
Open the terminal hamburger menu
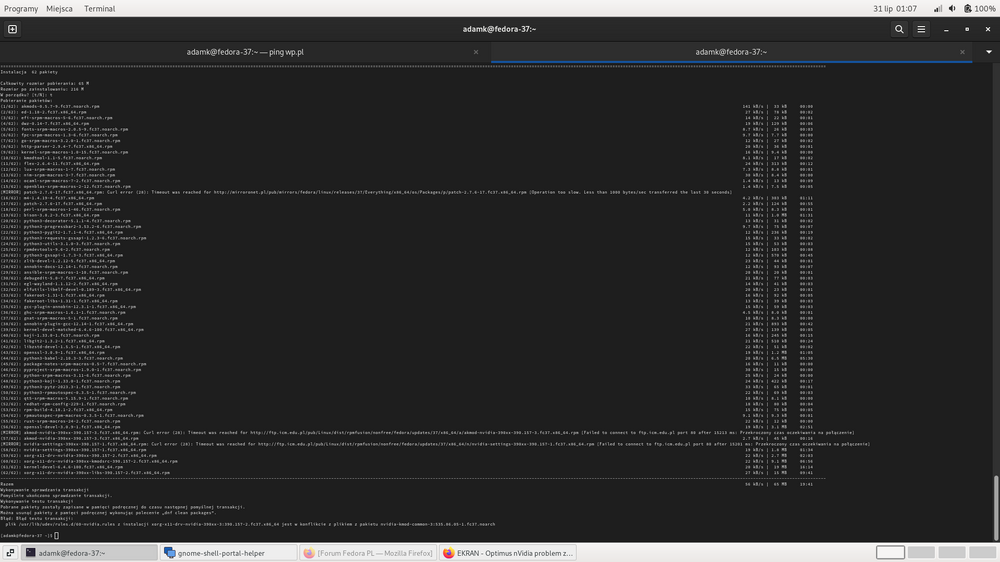coord(922,29)
